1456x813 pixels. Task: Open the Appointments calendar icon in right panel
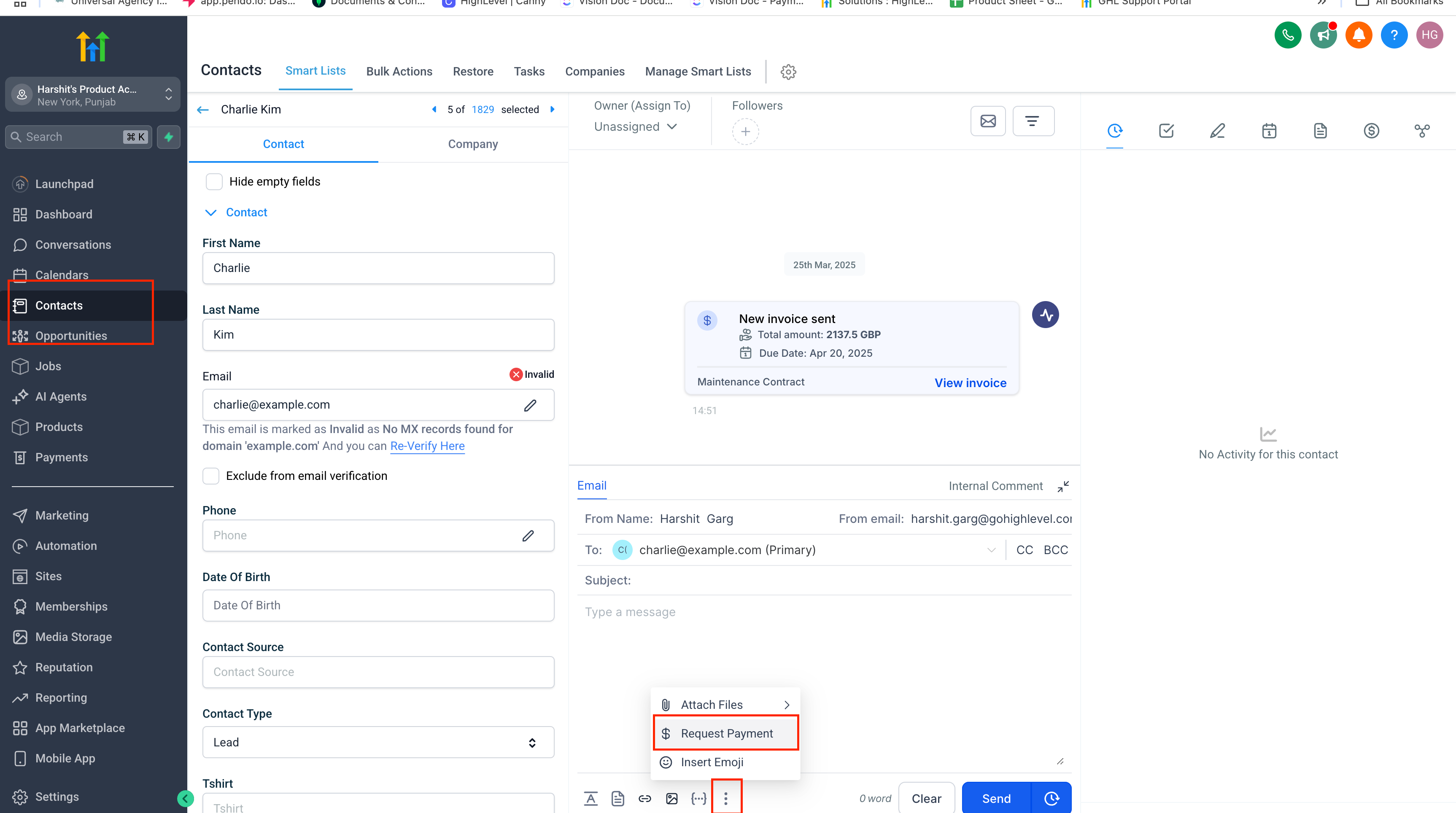pos(1269,131)
